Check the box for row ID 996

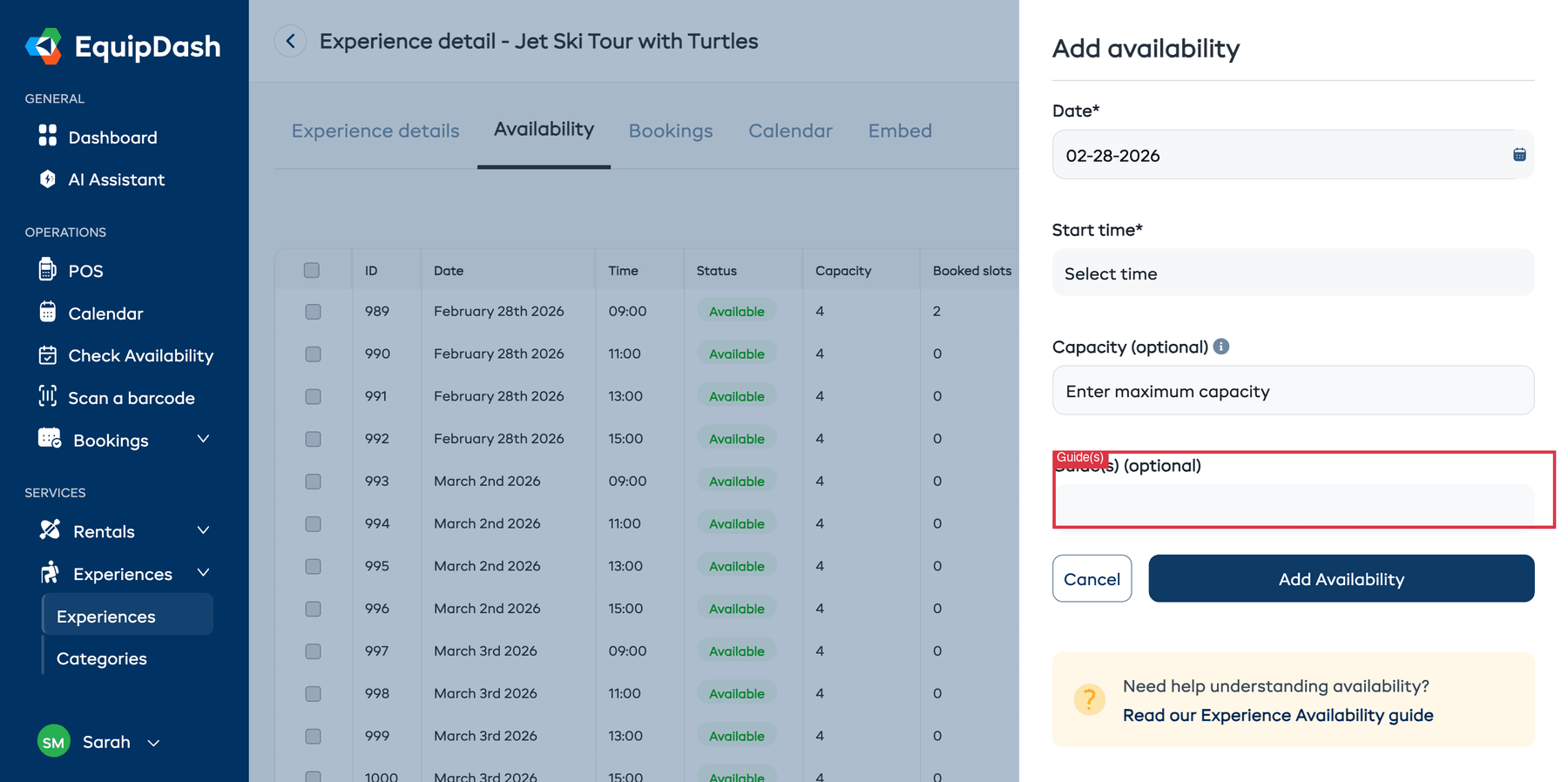pyautogui.click(x=313, y=609)
